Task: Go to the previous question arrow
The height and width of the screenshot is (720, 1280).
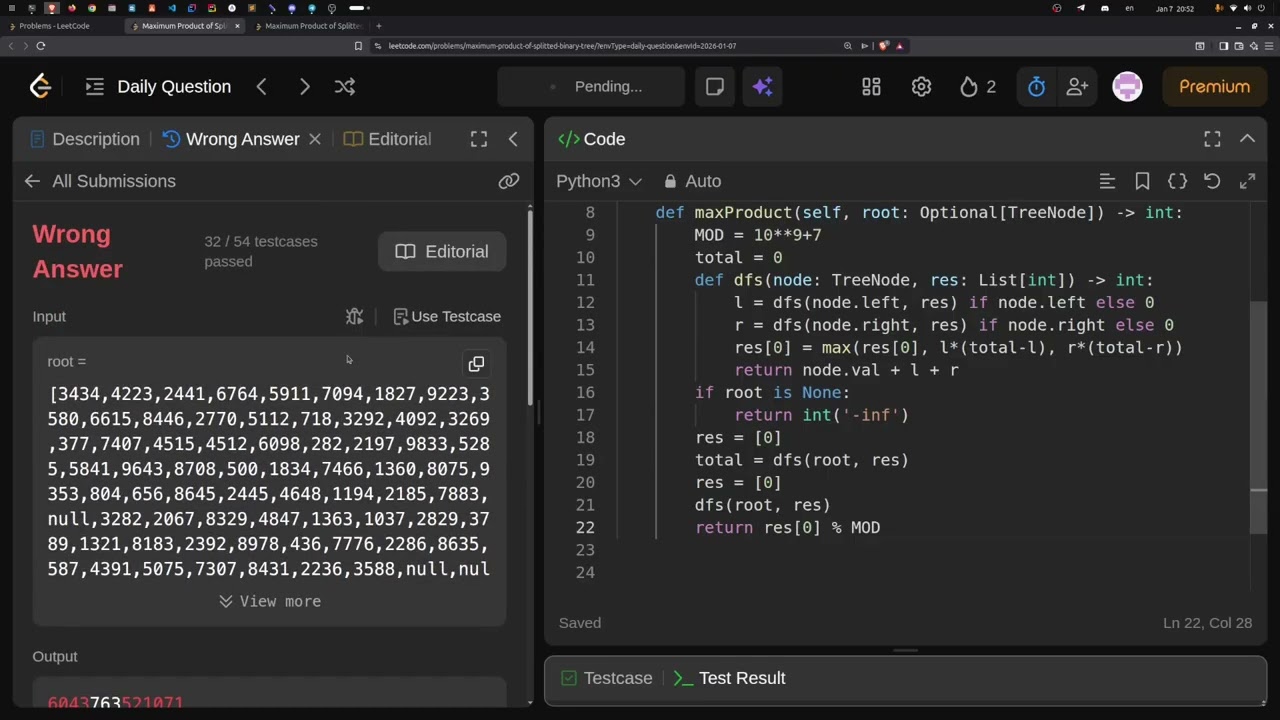Action: pyautogui.click(x=262, y=87)
